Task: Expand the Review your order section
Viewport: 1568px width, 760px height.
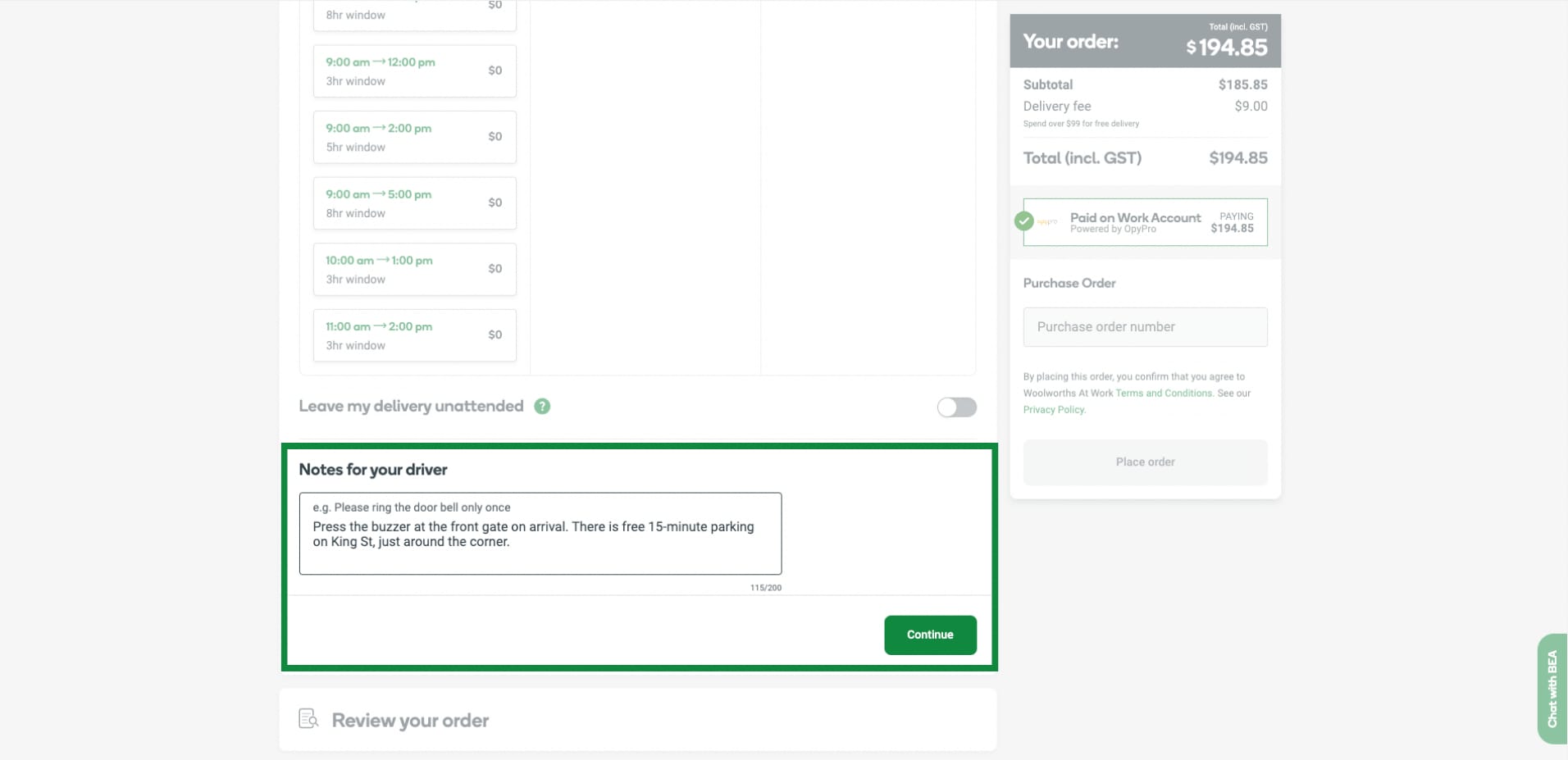Action: click(410, 719)
